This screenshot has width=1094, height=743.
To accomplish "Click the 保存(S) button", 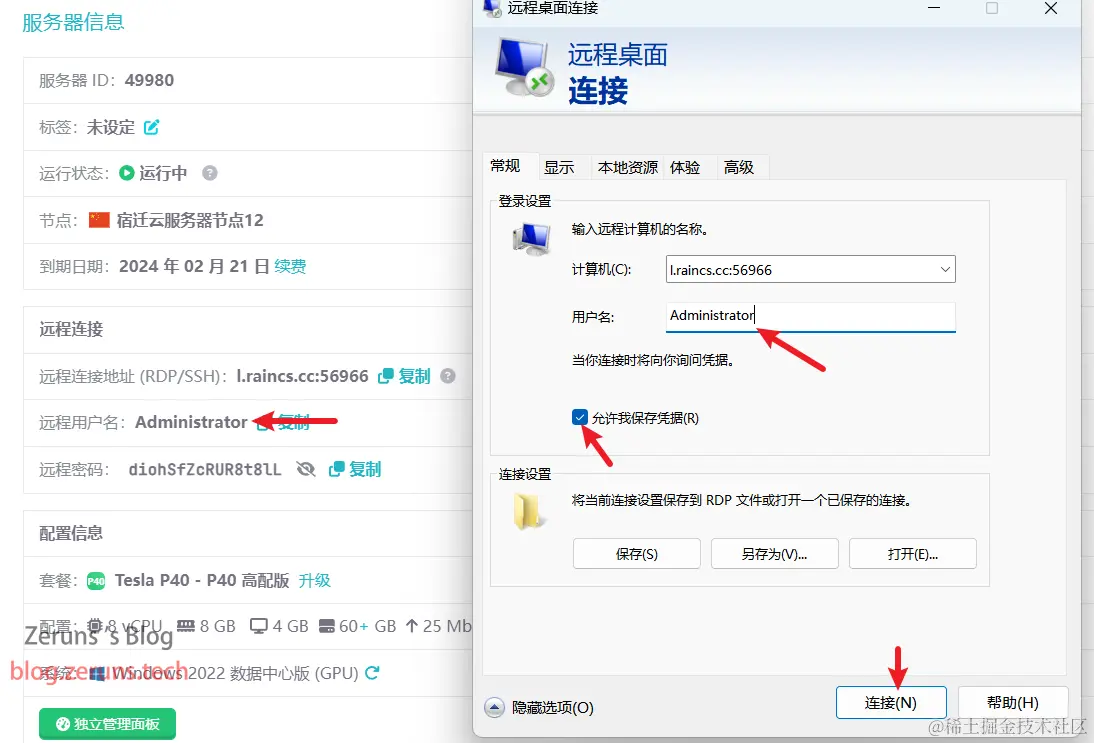I will click(x=636, y=554).
